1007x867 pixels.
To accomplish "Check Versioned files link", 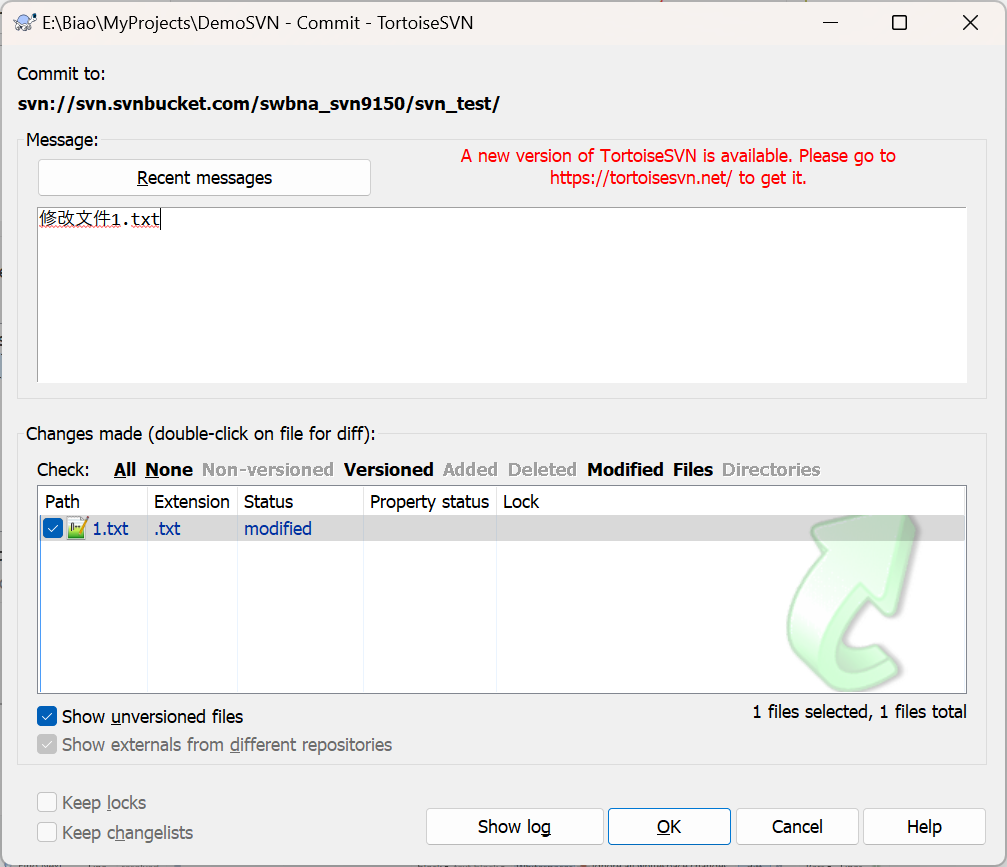I will tap(389, 469).
